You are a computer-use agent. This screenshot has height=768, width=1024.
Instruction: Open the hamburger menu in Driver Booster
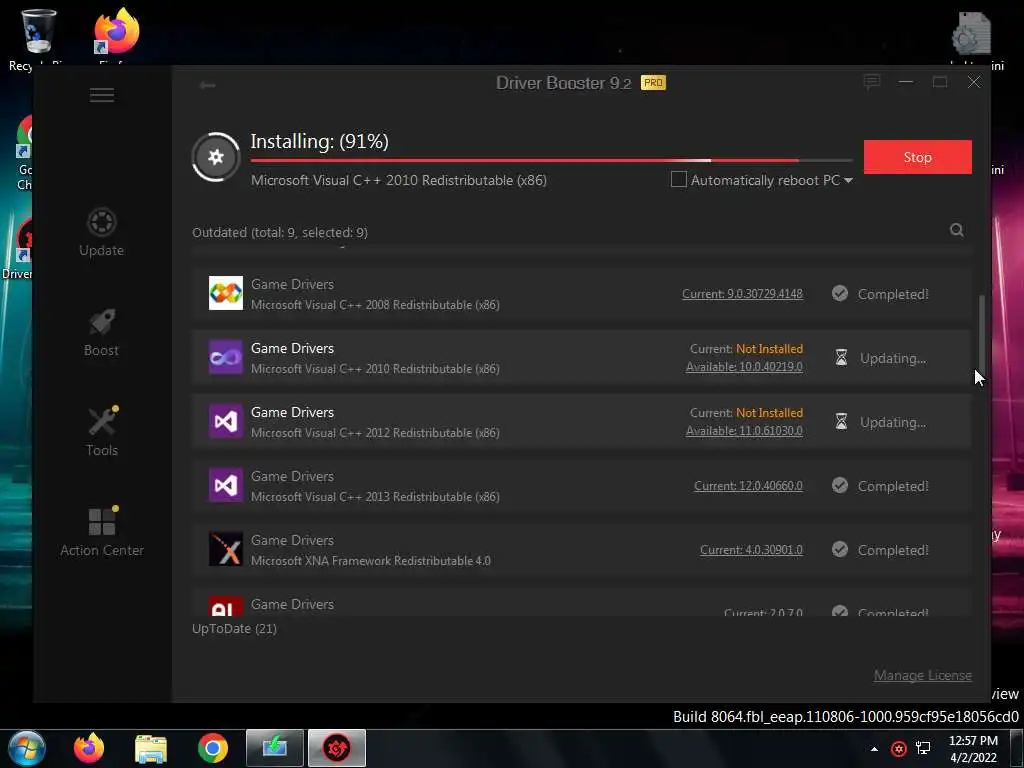(102, 95)
